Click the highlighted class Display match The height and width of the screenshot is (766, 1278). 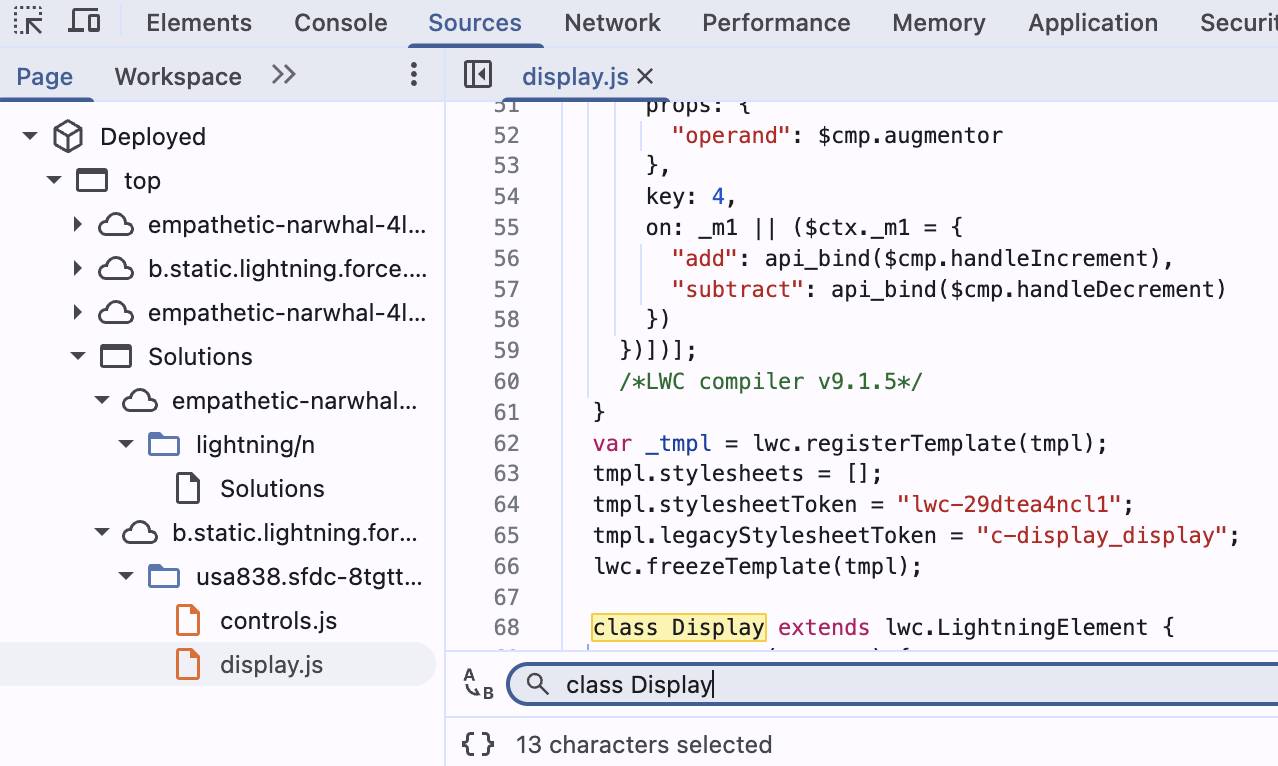click(679, 627)
